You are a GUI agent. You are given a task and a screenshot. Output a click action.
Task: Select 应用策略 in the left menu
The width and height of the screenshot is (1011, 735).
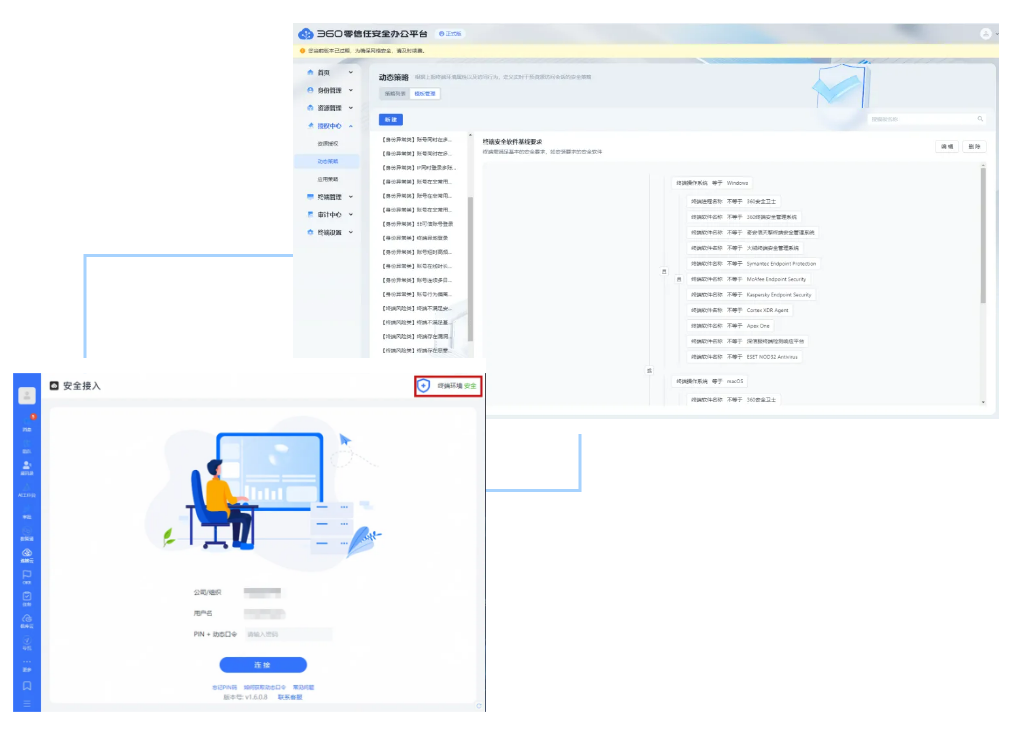click(327, 179)
